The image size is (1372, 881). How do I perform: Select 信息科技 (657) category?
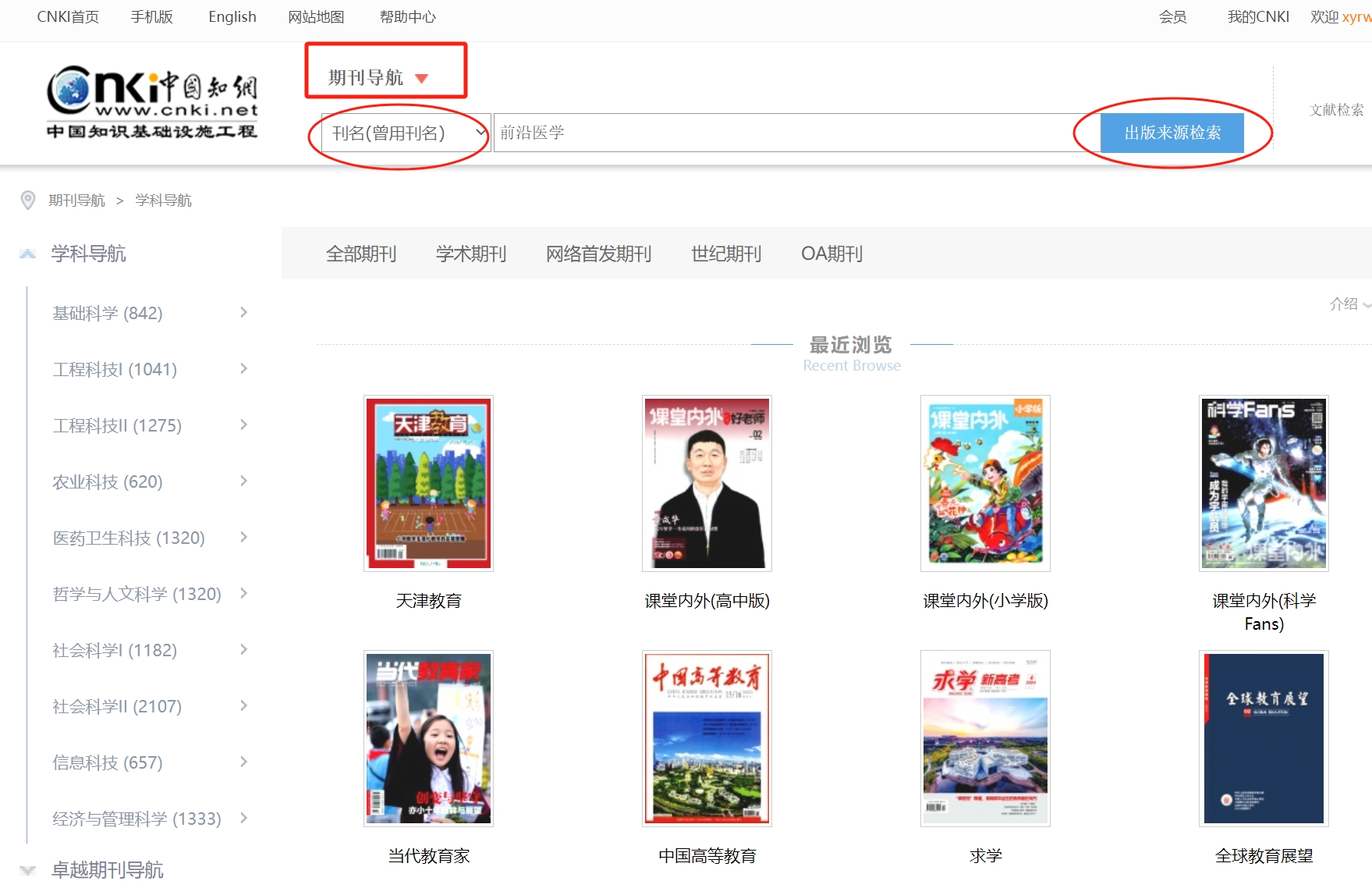click(108, 762)
